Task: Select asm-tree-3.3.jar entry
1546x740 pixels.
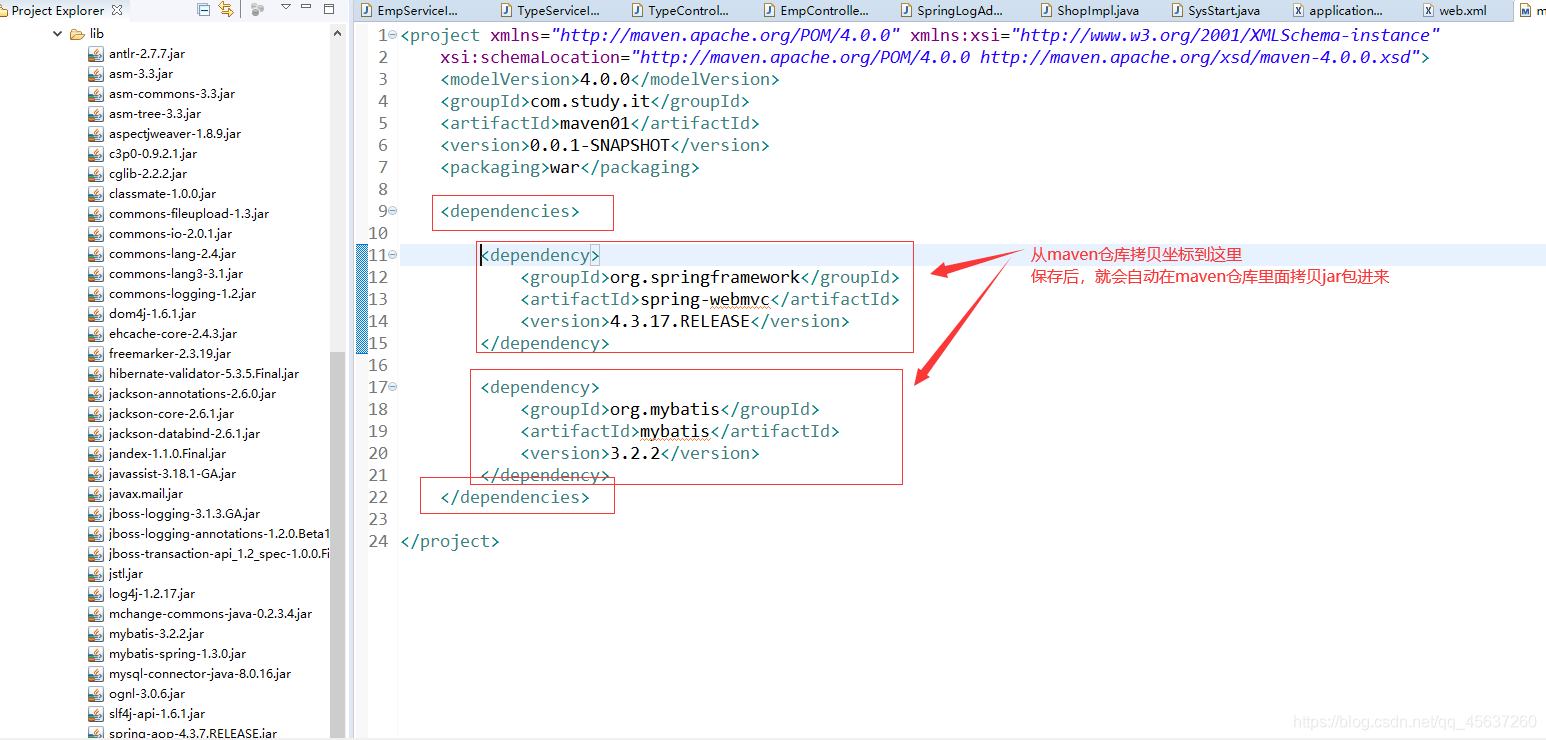Action: coord(155,114)
